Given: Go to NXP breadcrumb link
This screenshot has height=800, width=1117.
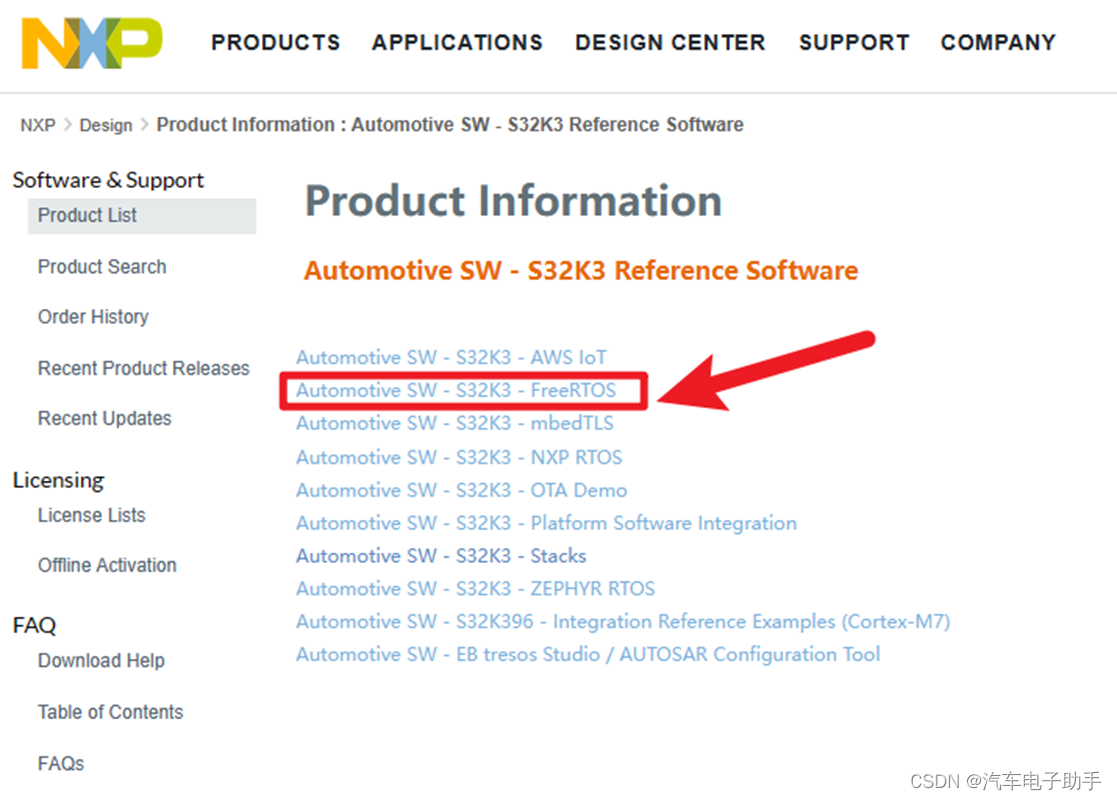Looking at the screenshot, I should pyautogui.click(x=38, y=125).
